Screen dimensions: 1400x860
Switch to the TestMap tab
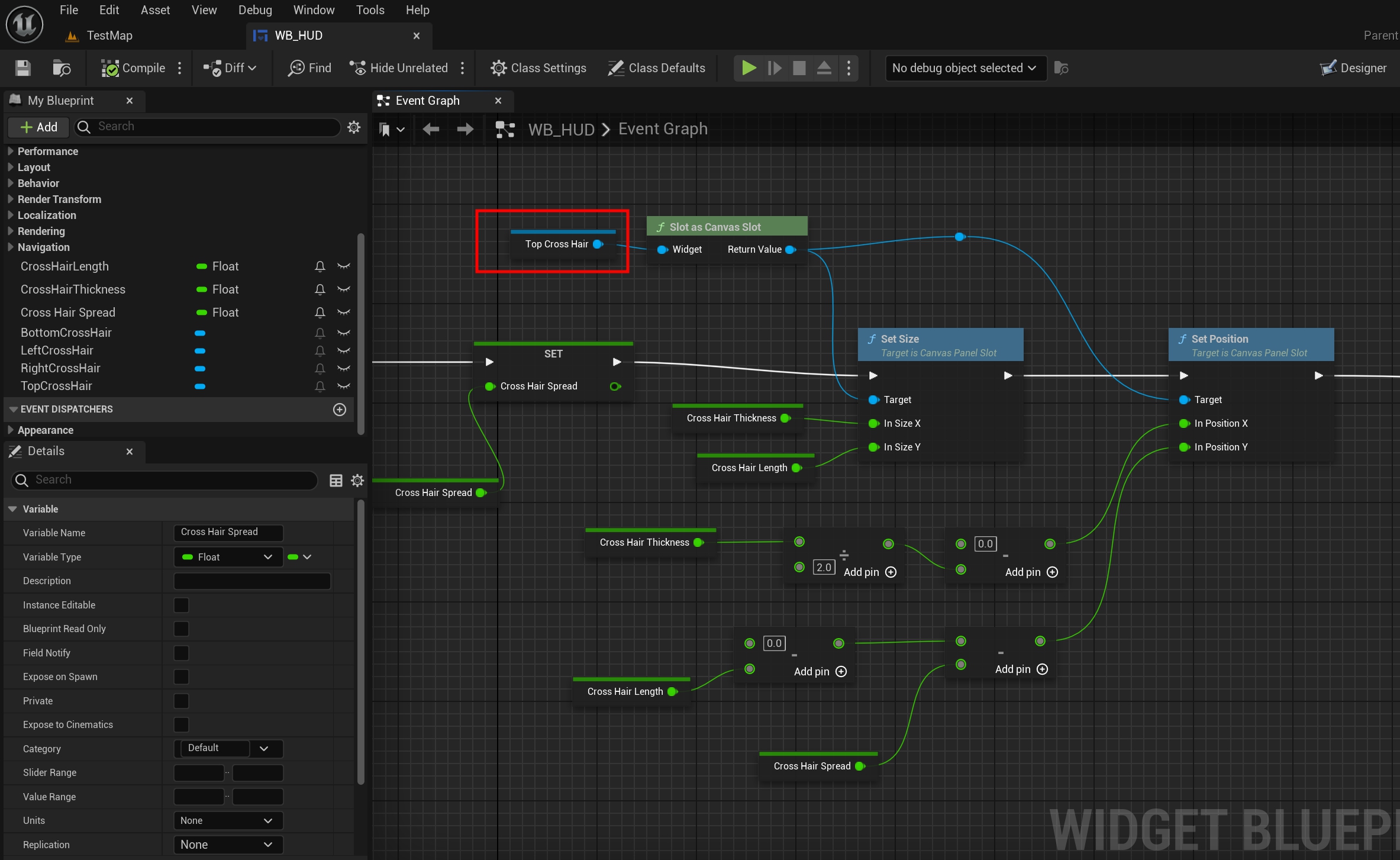109,36
